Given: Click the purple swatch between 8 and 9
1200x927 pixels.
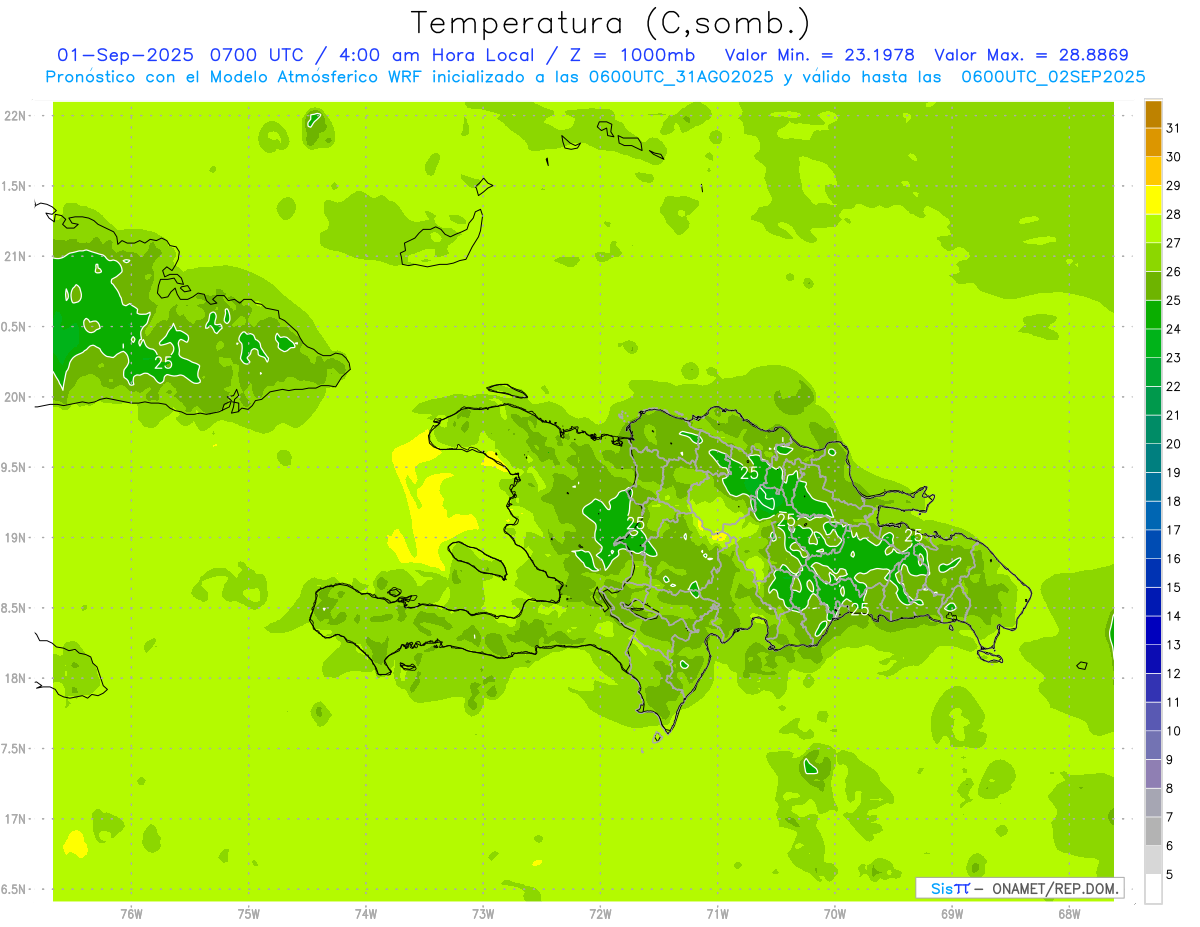Looking at the screenshot, I should click(1153, 774).
